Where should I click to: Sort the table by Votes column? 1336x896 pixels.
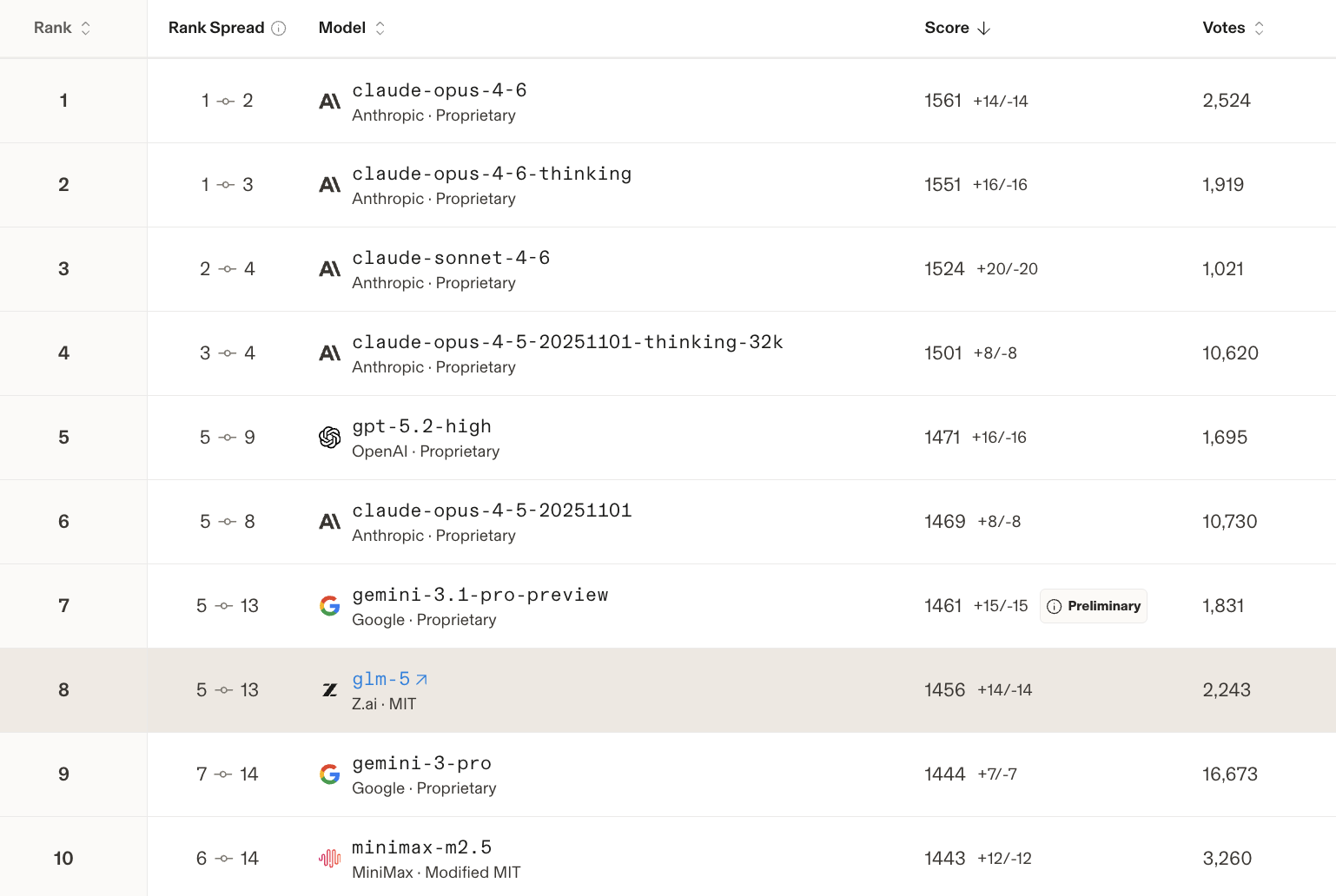[x=1232, y=28]
